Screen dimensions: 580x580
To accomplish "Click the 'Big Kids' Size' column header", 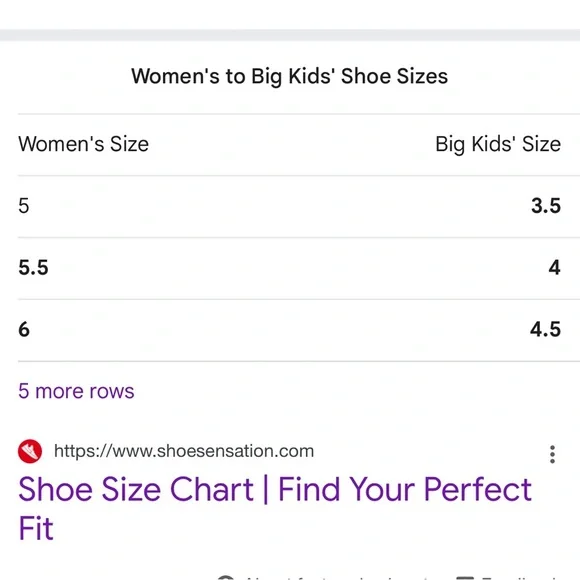I will pyautogui.click(x=498, y=144).
